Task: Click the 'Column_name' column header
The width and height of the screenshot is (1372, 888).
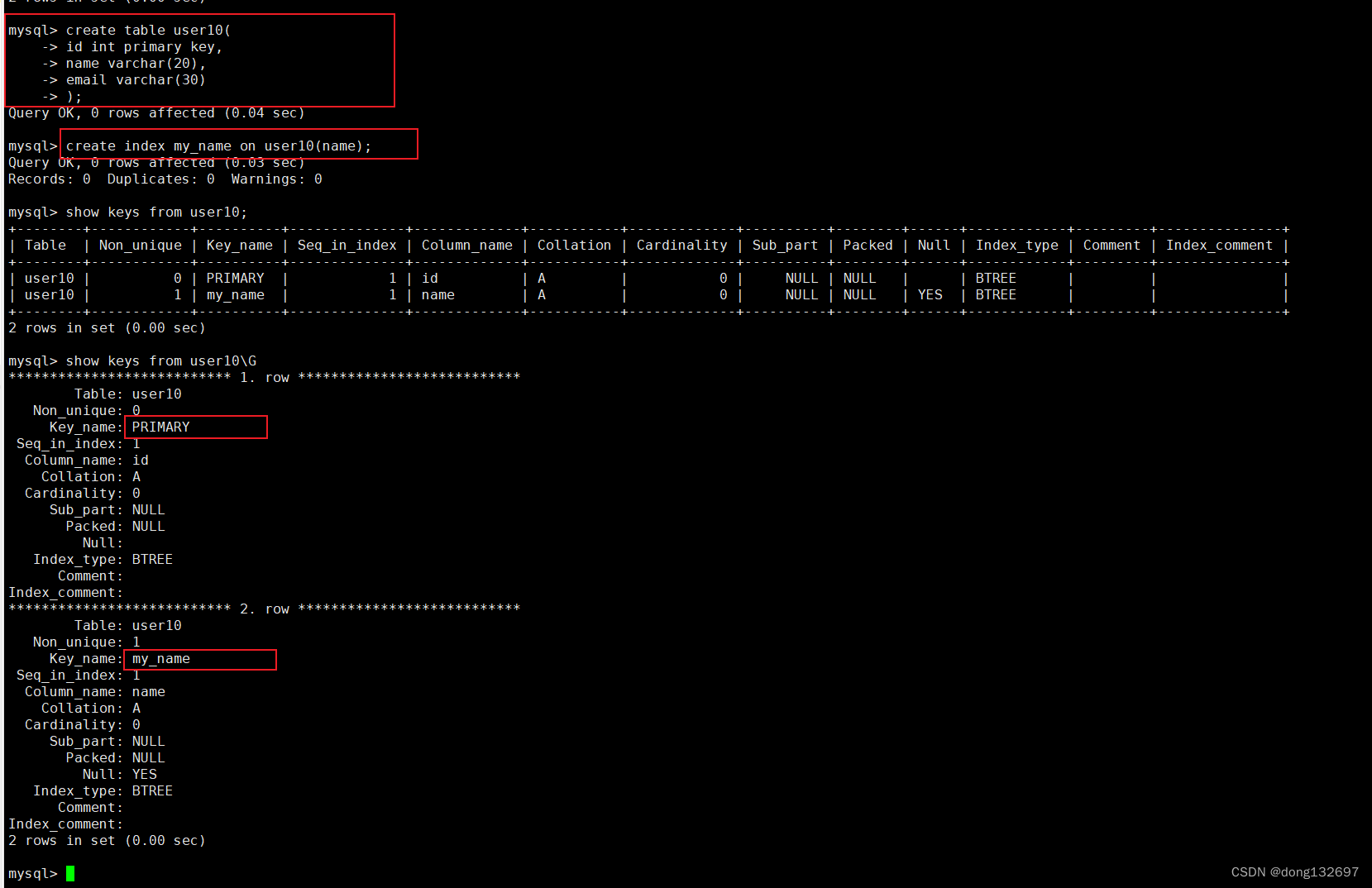Action: 467,246
